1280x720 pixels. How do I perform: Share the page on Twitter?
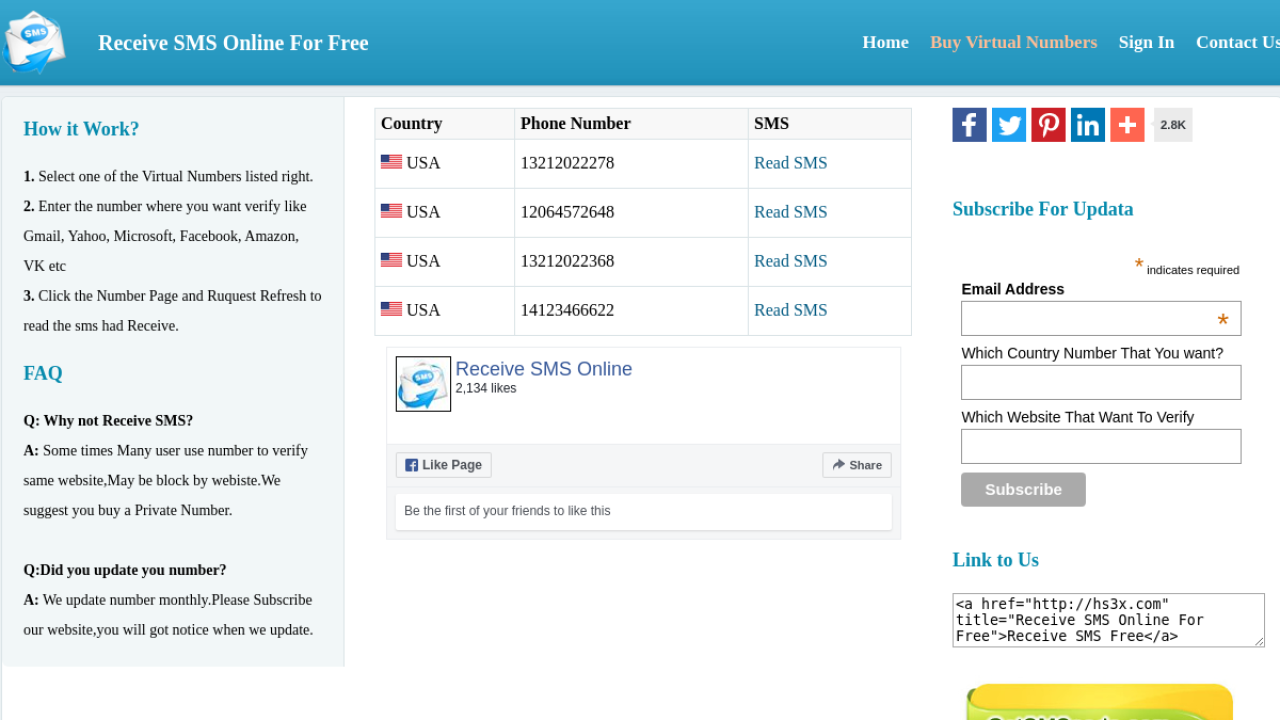(1009, 125)
